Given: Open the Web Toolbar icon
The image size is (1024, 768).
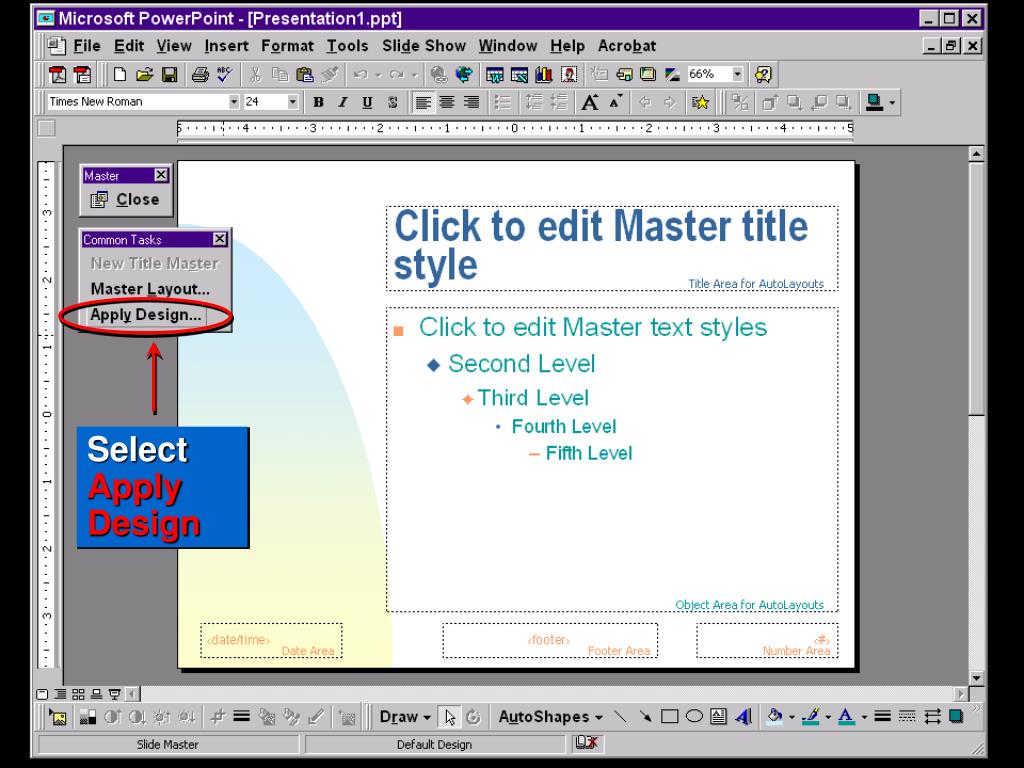Looking at the screenshot, I should 464,74.
